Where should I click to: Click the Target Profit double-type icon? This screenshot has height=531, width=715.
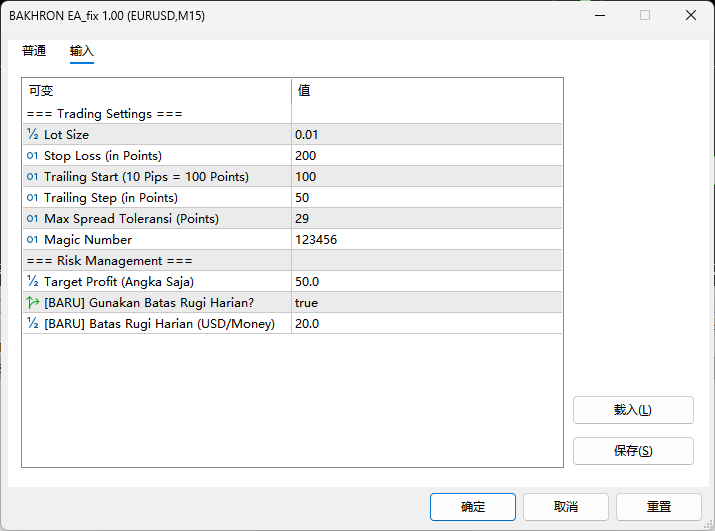pyautogui.click(x=32, y=282)
